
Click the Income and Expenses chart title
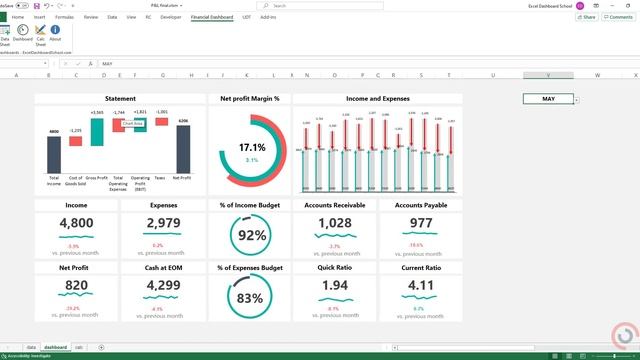click(x=378, y=99)
